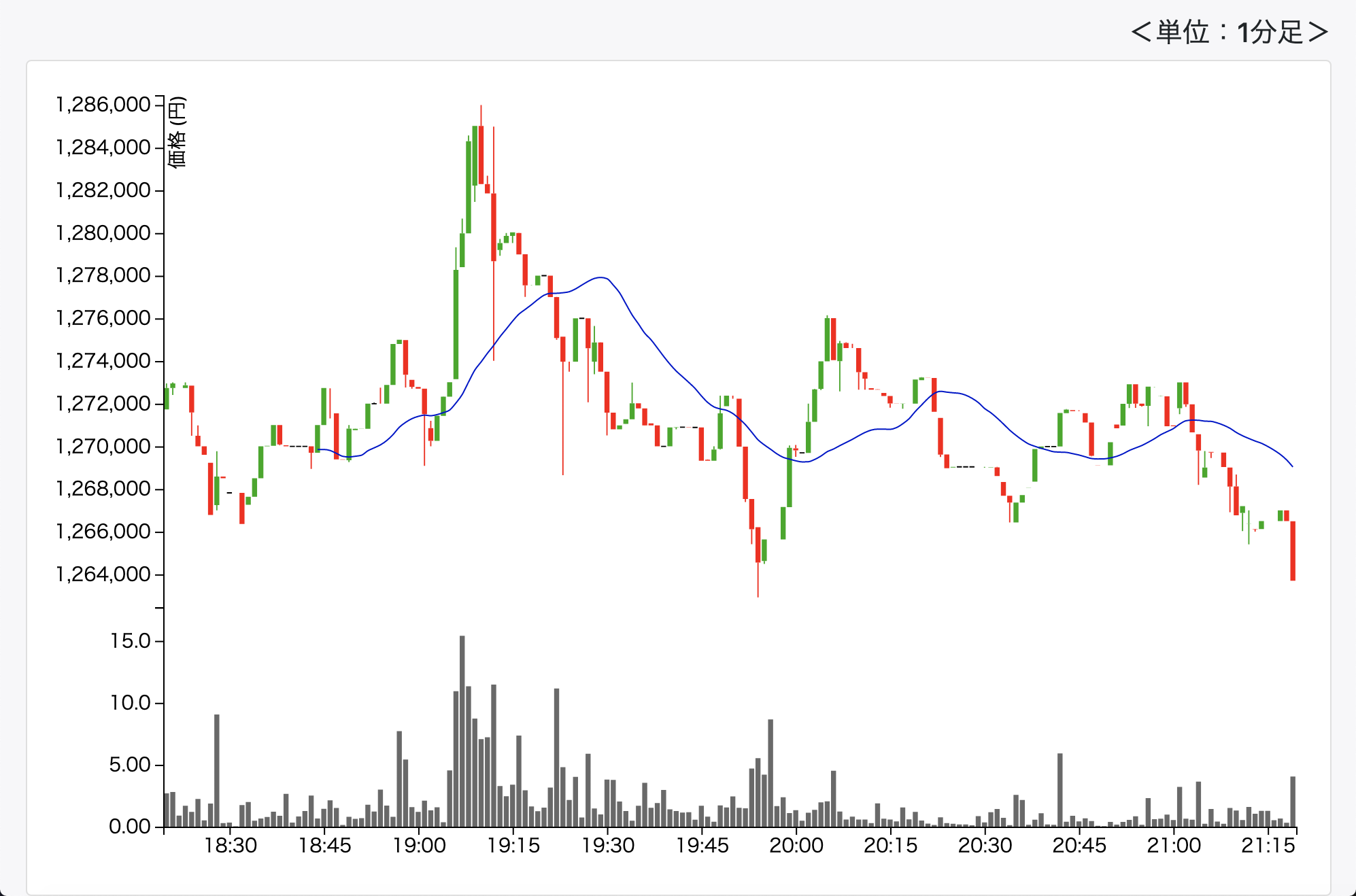Select the 20:00 time axis label
Viewport: 1356px width, 896px height.
(796, 846)
